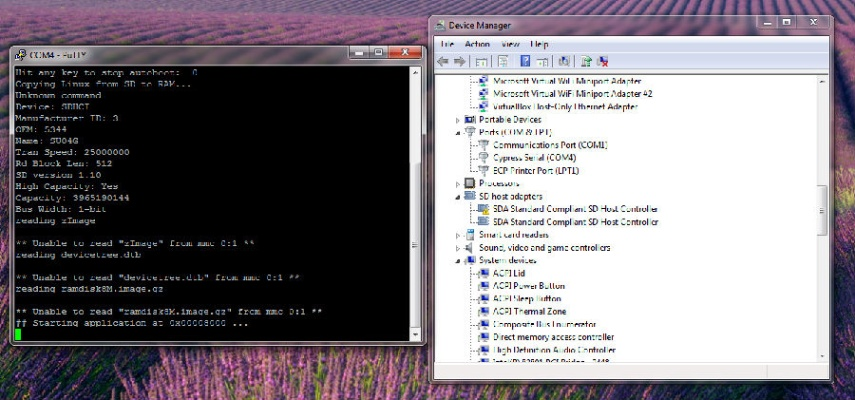The height and width of the screenshot is (400, 855).
Task: Click Scan for hardware changes toolbar icon
Action: [564, 62]
